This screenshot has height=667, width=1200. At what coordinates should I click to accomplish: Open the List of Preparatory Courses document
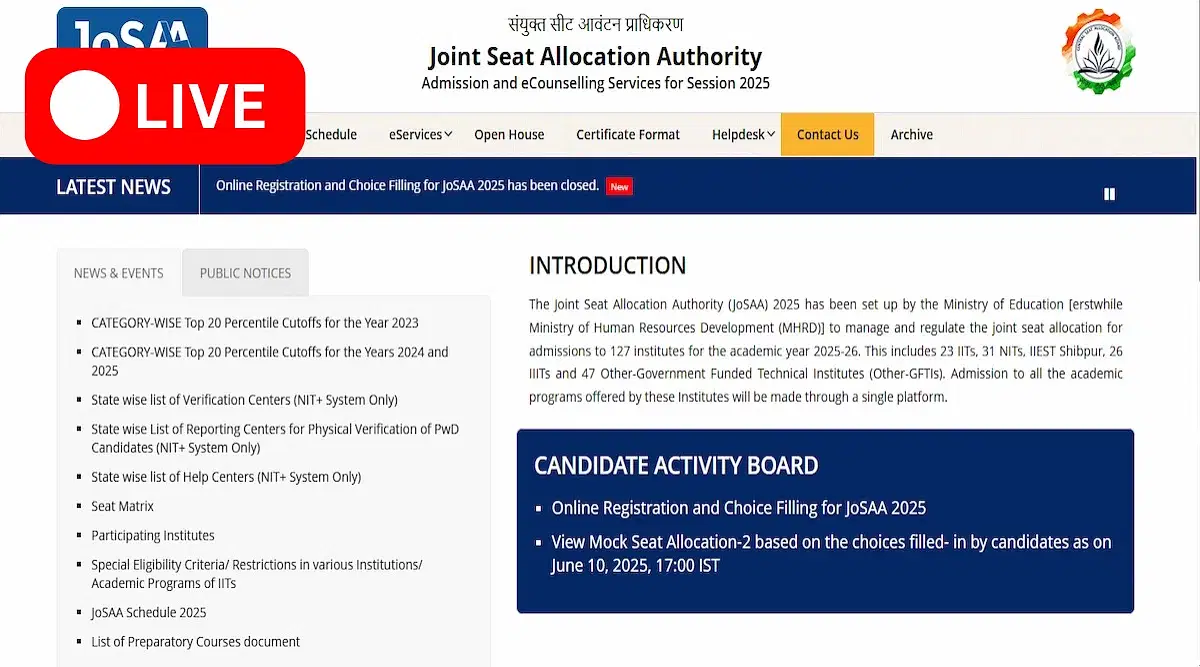tap(195, 641)
